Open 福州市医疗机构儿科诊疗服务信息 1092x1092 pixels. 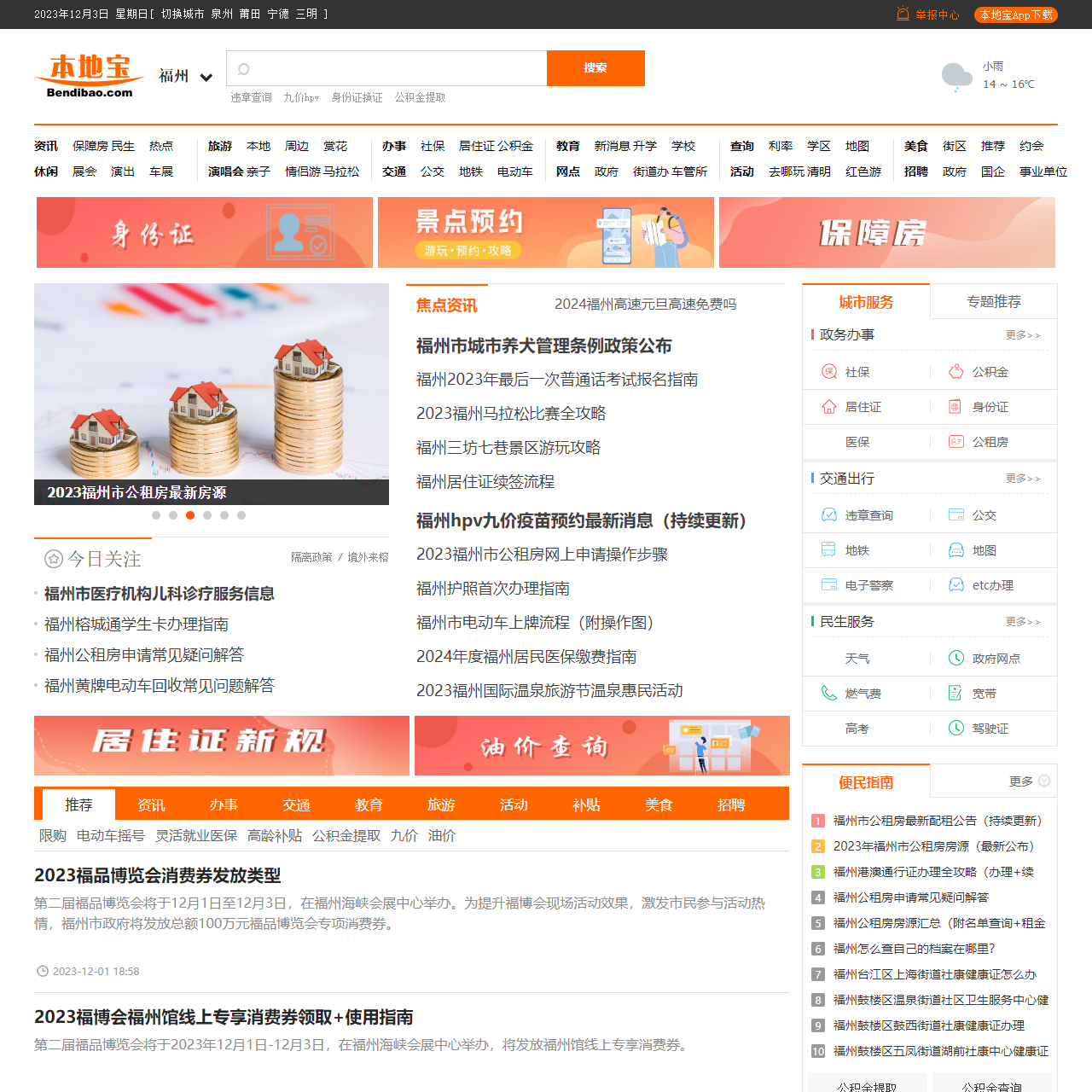[x=160, y=594]
